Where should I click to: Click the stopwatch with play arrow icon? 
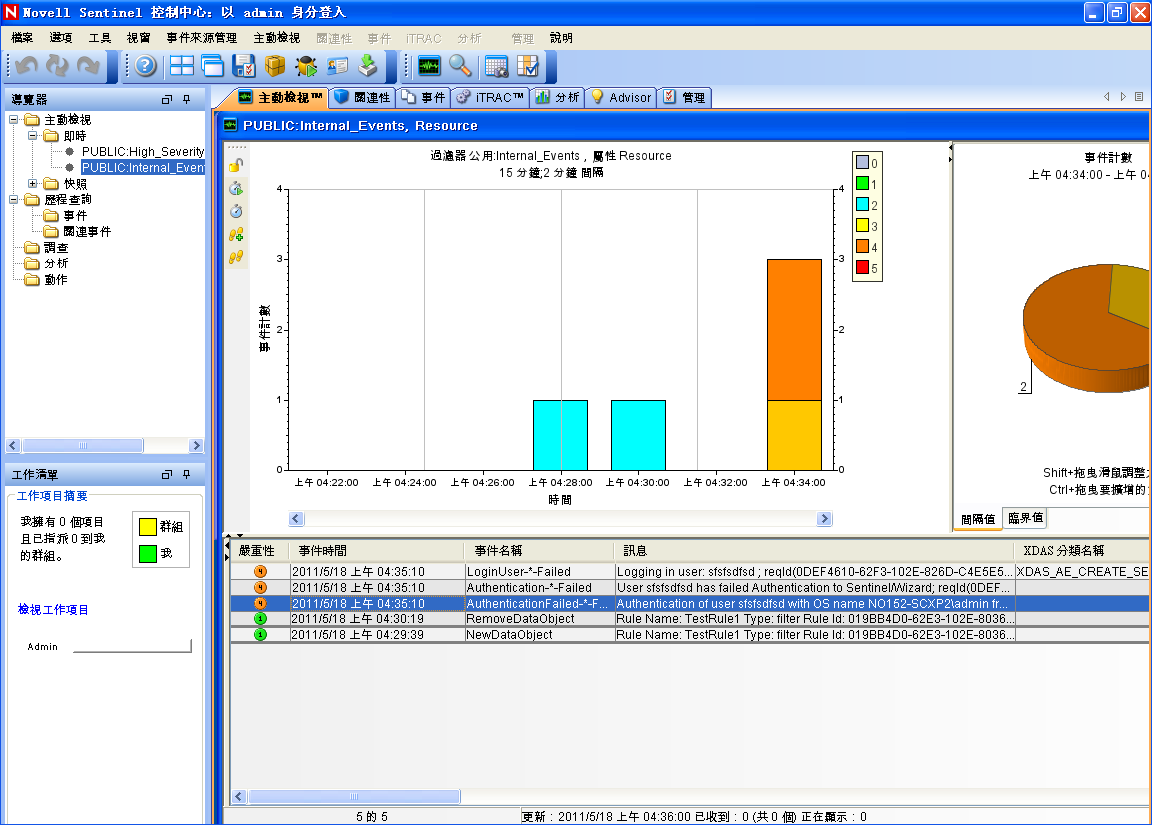tap(236, 188)
